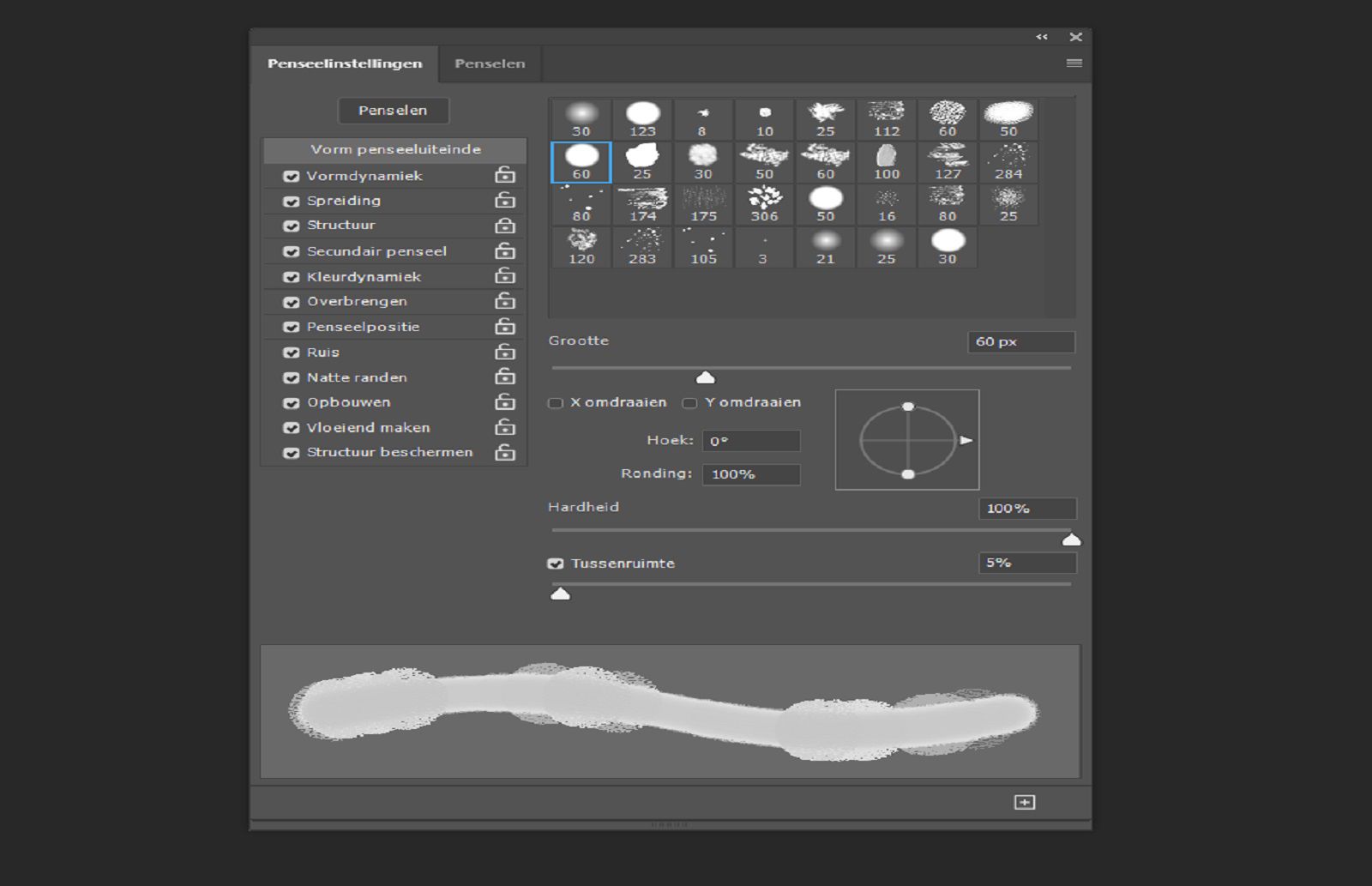
Task: Toggle the padlock next to Overbrengen
Action: click(x=505, y=301)
